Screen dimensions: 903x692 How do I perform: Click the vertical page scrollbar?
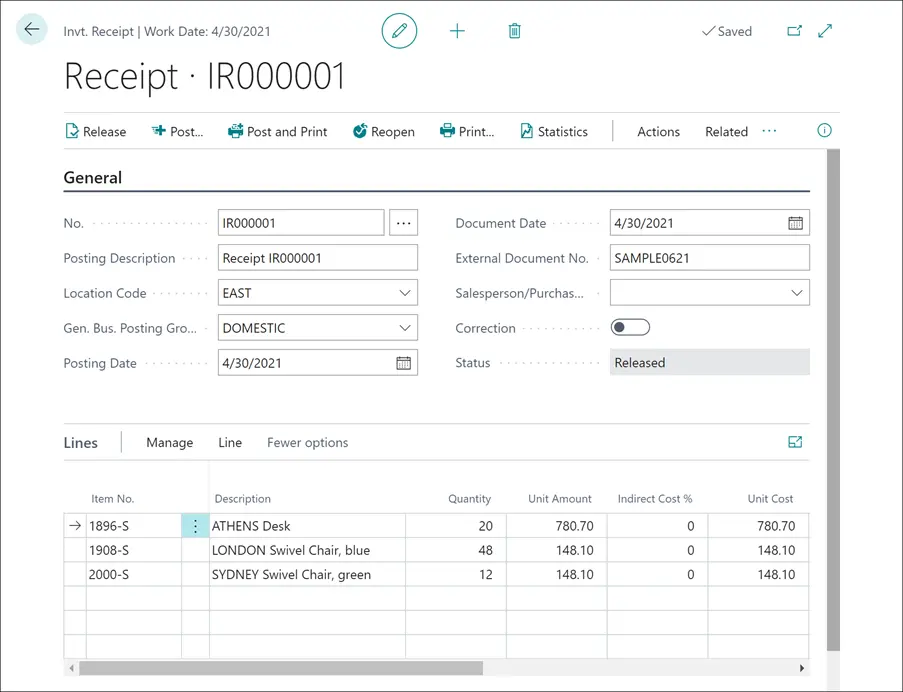[x=833, y=400]
